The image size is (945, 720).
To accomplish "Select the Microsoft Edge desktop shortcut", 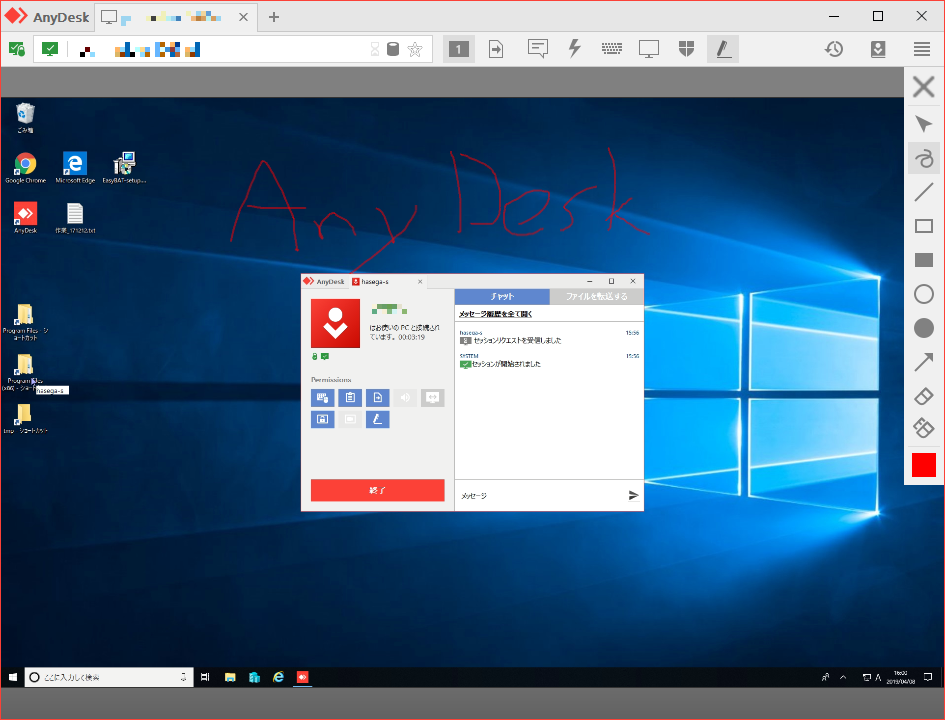I will point(75,167).
